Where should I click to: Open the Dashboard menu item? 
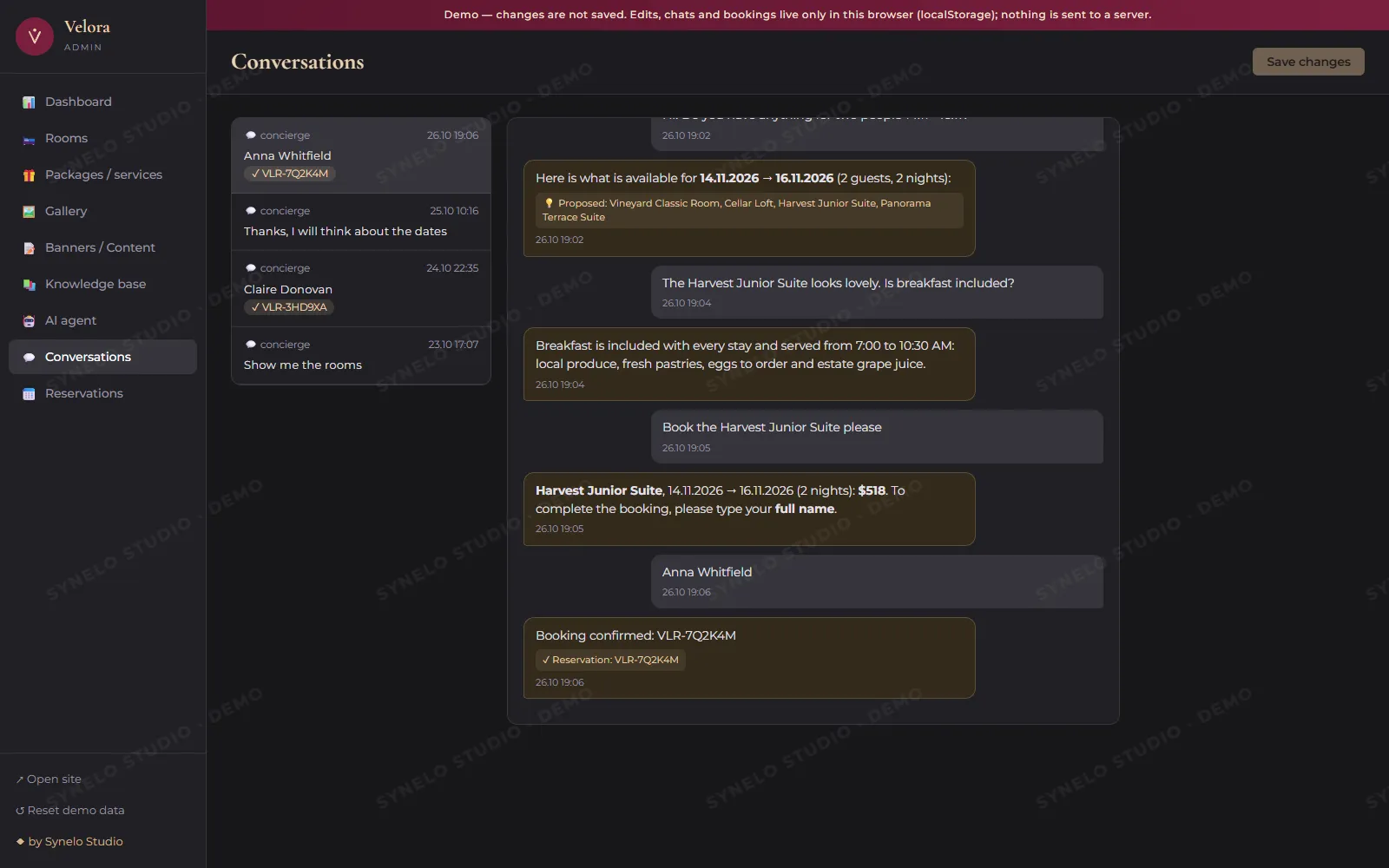pyautogui.click(x=102, y=102)
